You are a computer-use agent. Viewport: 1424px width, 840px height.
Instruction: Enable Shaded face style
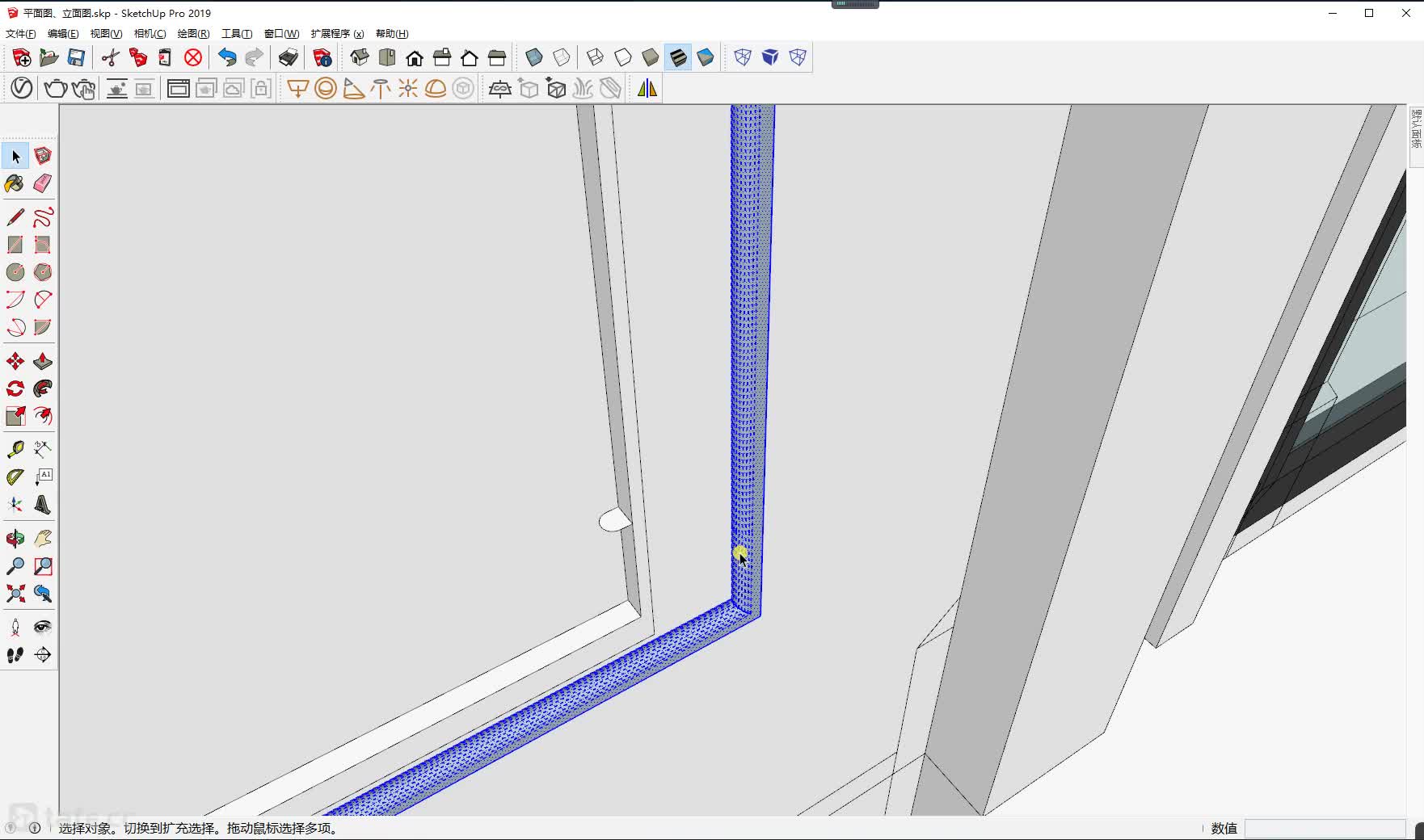point(651,57)
